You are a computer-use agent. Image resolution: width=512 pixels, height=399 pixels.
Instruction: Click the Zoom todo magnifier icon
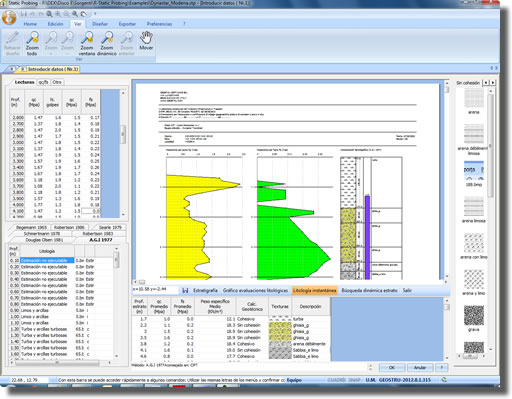point(32,38)
